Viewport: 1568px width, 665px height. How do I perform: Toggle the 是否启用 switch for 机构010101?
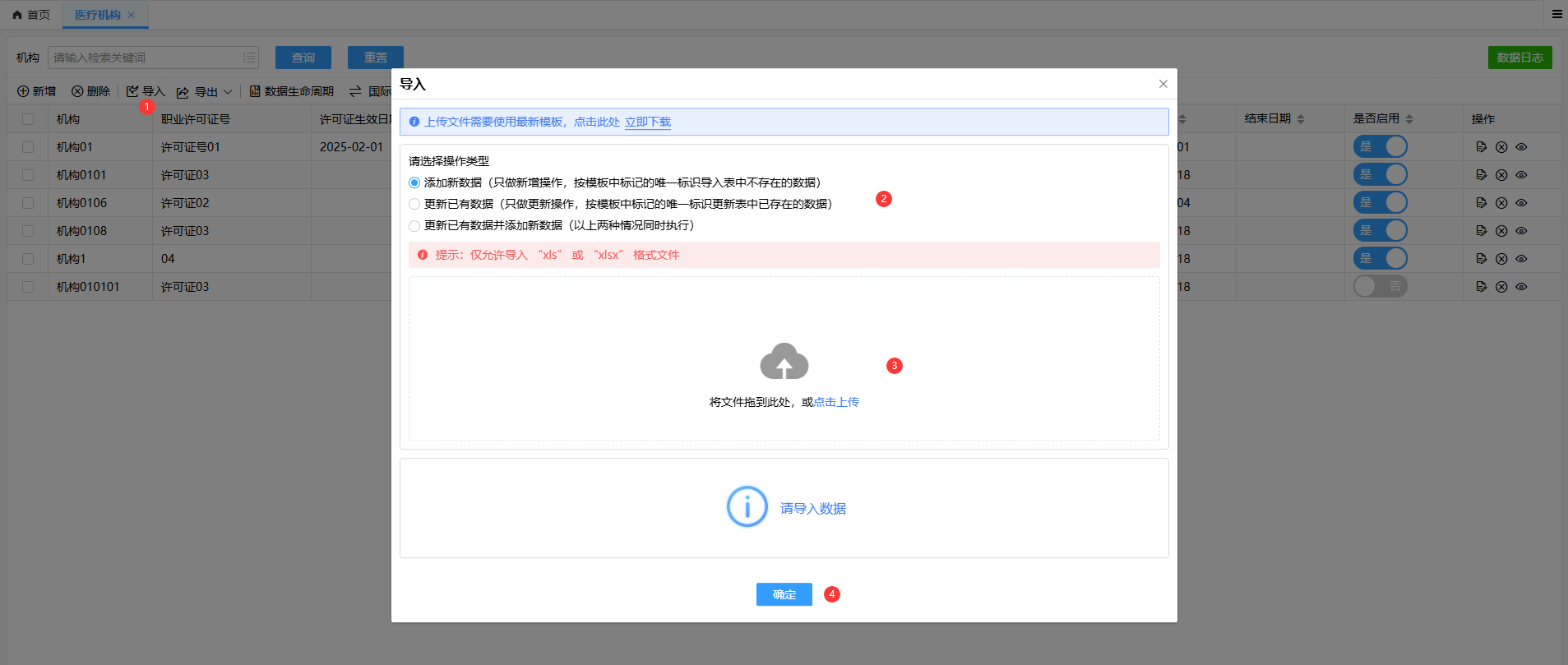pyautogui.click(x=1380, y=286)
